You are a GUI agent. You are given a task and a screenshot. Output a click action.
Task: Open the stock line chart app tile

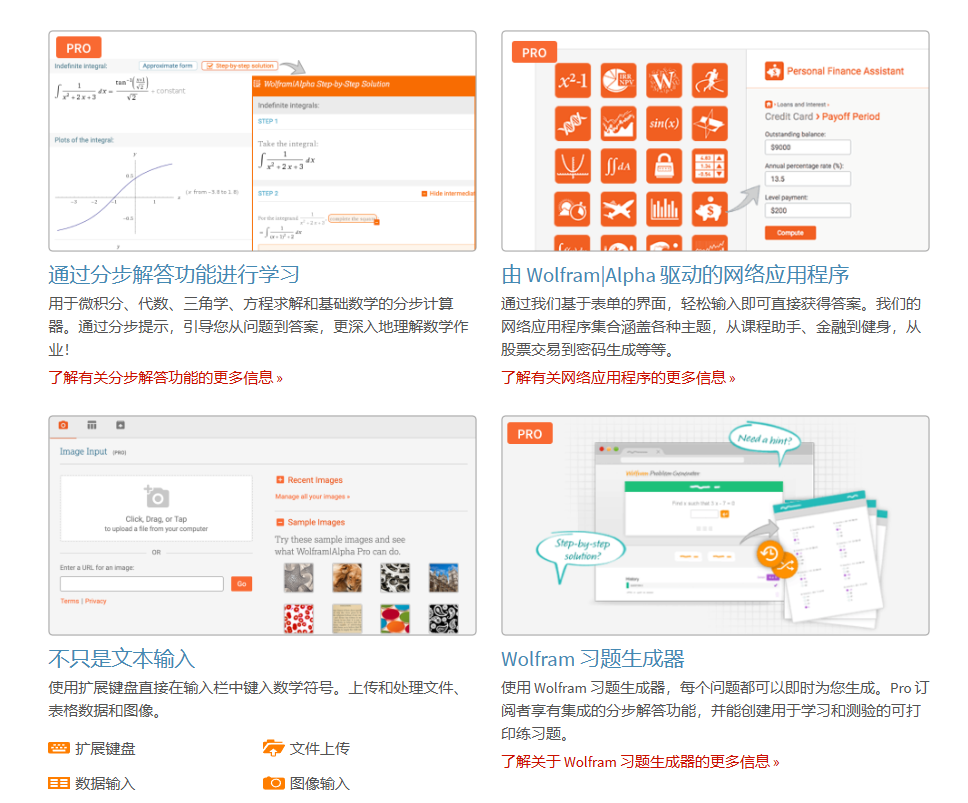618,123
